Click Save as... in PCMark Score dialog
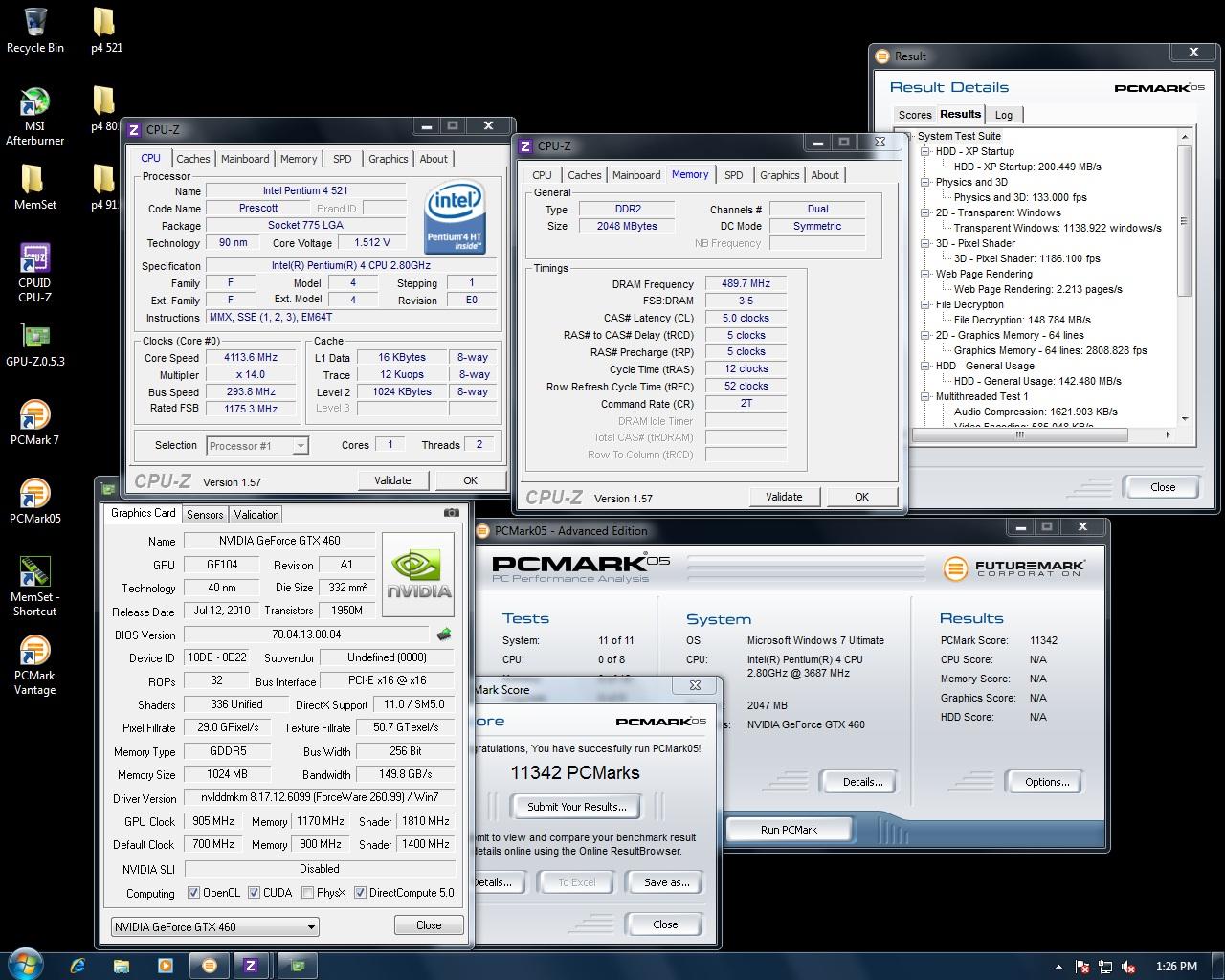Image resolution: width=1225 pixels, height=980 pixels. tap(667, 882)
